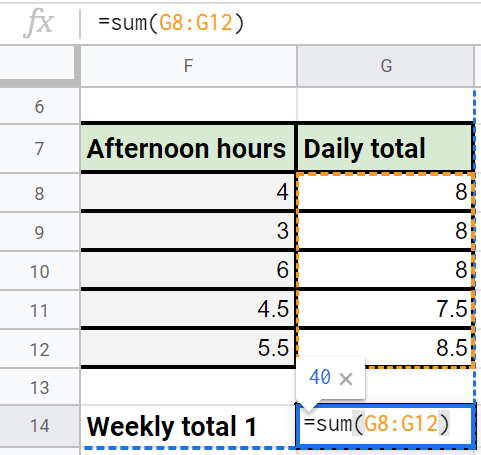
Task: Click the fx function icon
Action: pos(38,23)
